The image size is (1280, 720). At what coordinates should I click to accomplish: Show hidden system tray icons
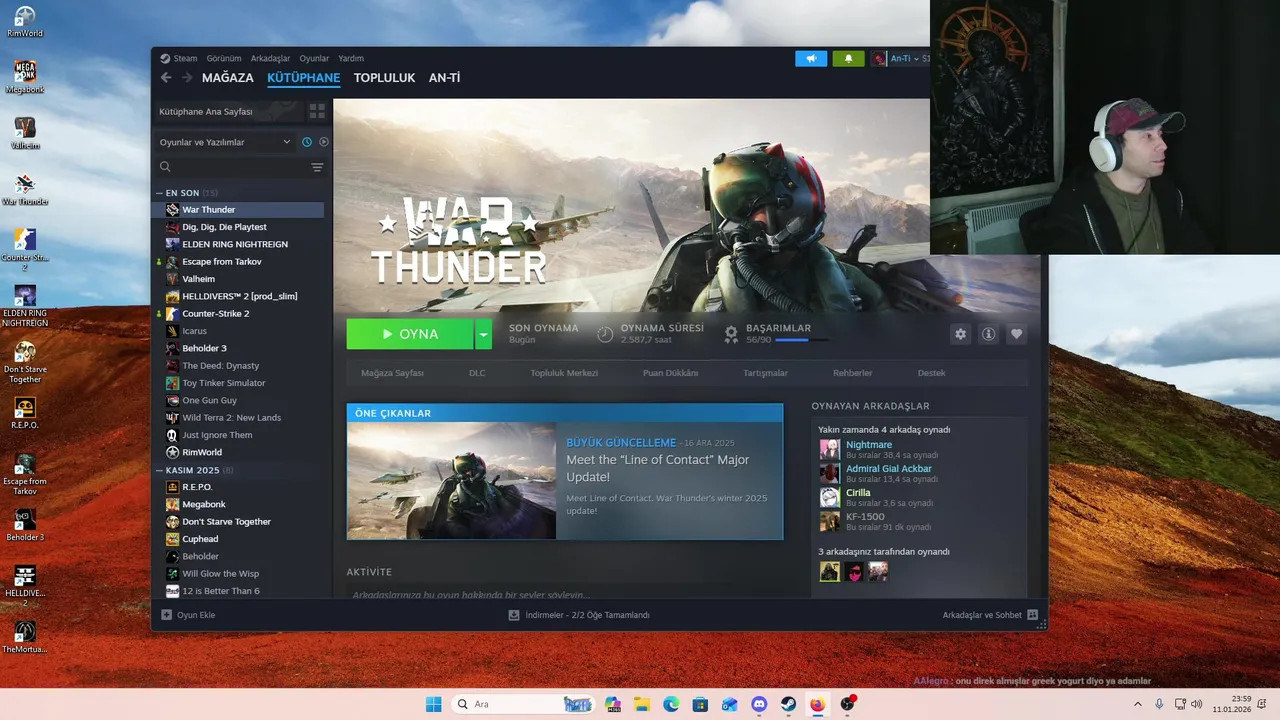(x=1137, y=704)
